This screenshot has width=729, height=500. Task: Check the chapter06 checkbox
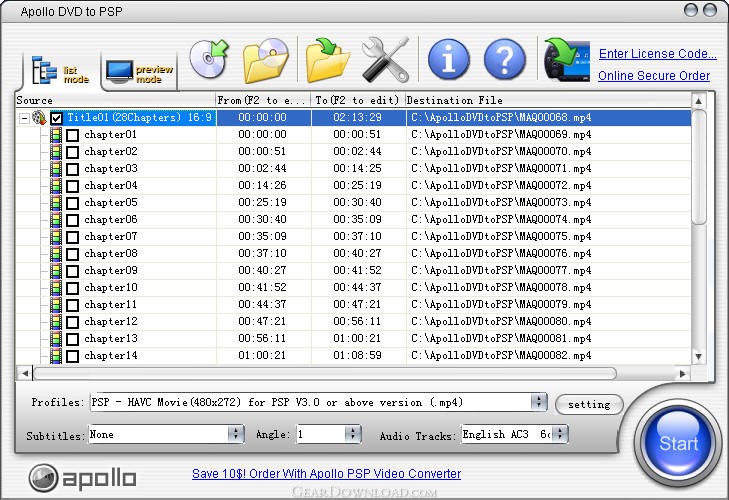pyautogui.click(x=72, y=220)
